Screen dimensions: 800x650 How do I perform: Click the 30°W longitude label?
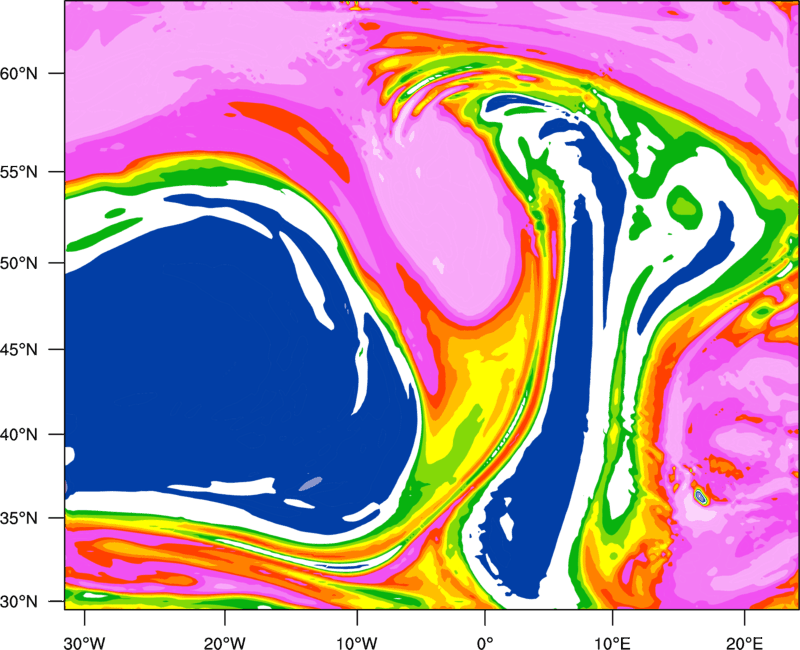point(84,643)
